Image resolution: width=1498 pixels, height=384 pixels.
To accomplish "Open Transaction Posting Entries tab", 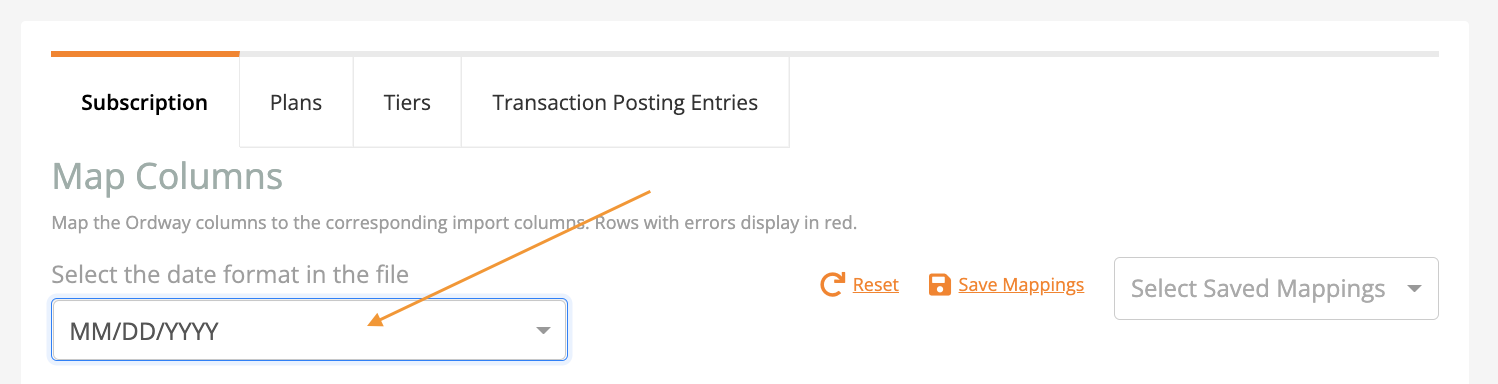I will click(x=625, y=102).
